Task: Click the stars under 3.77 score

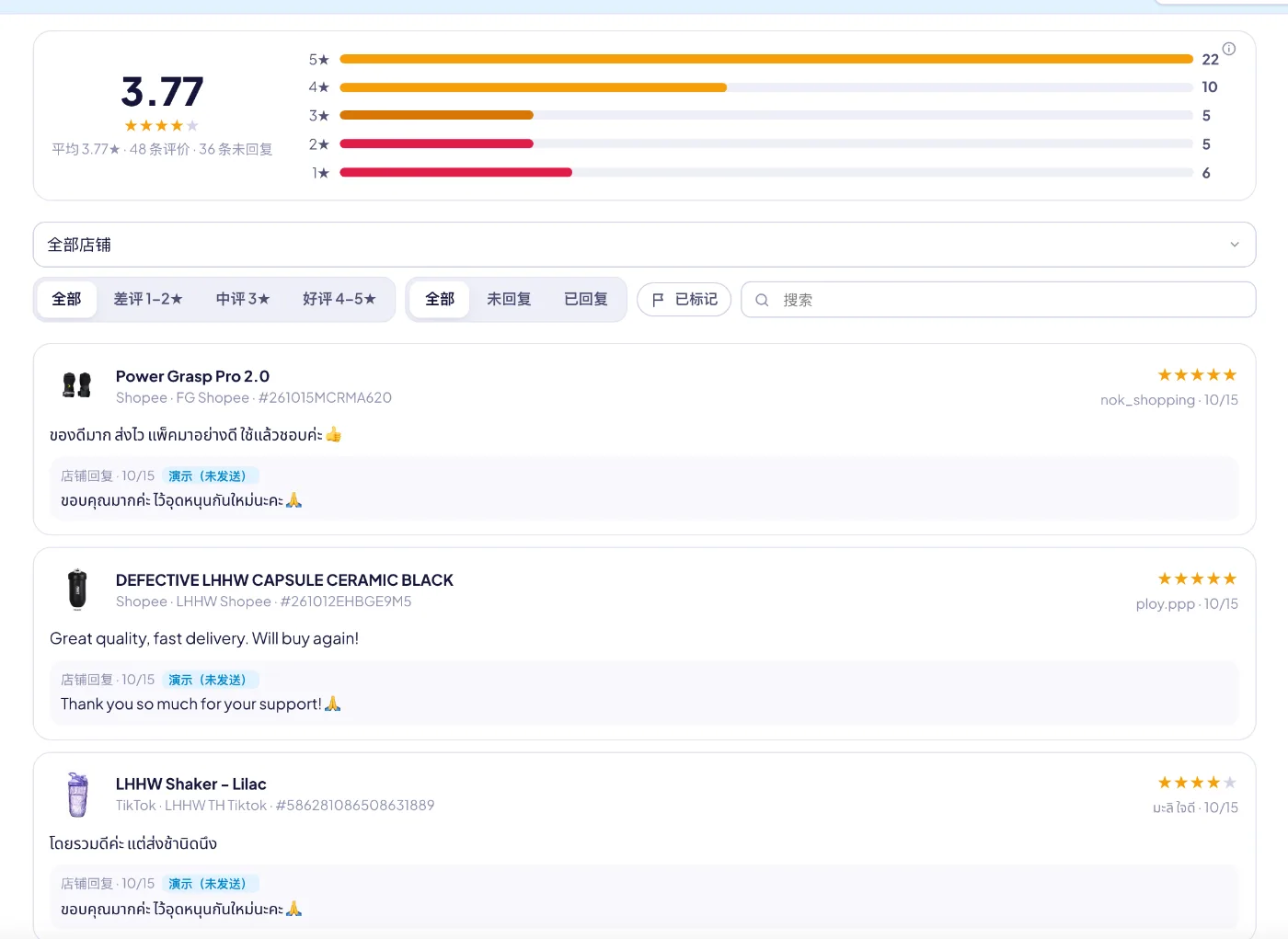Action: [162, 126]
